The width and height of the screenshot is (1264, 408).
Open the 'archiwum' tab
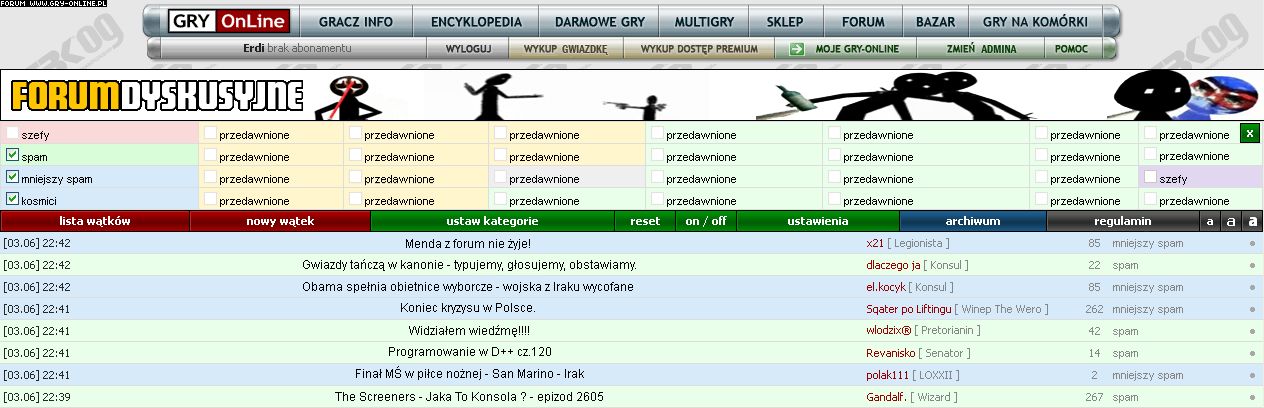point(972,221)
